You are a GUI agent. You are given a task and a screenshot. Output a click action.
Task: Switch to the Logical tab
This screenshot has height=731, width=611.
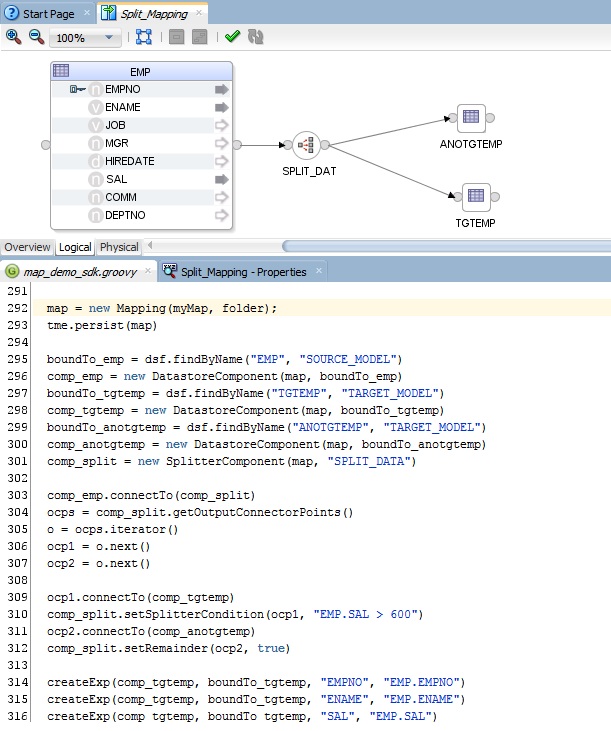[x=75, y=247]
